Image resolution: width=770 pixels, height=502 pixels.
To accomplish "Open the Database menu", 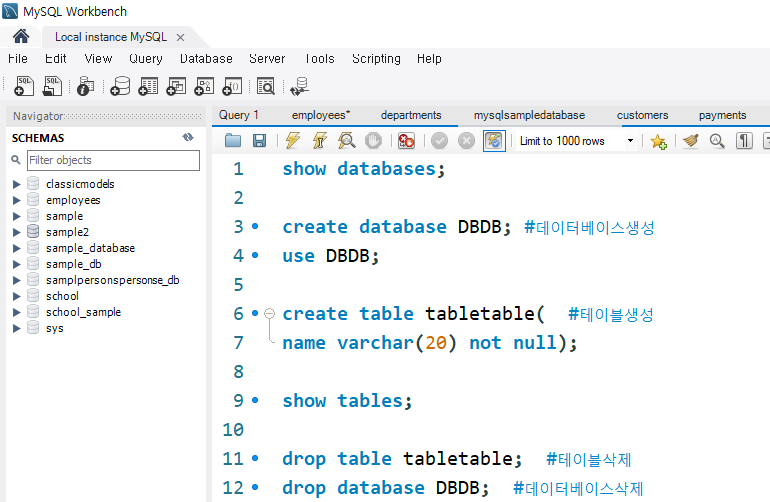I will click(x=206, y=58).
